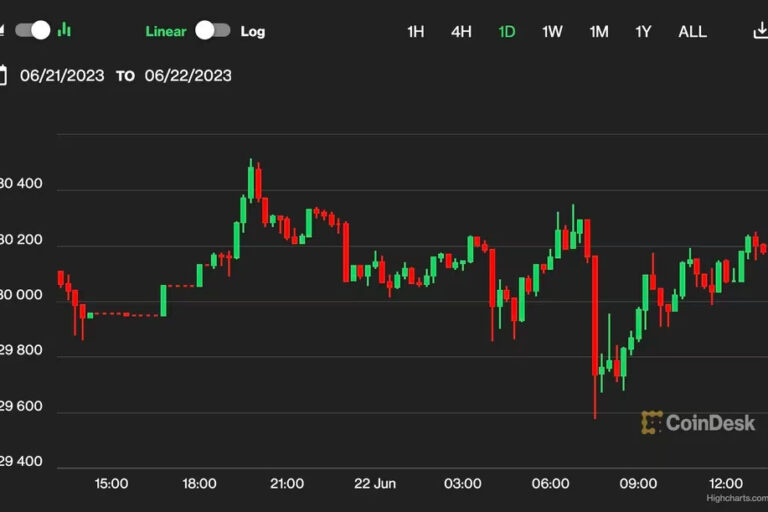Click the 29 800 price axis label

(x=21, y=350)
